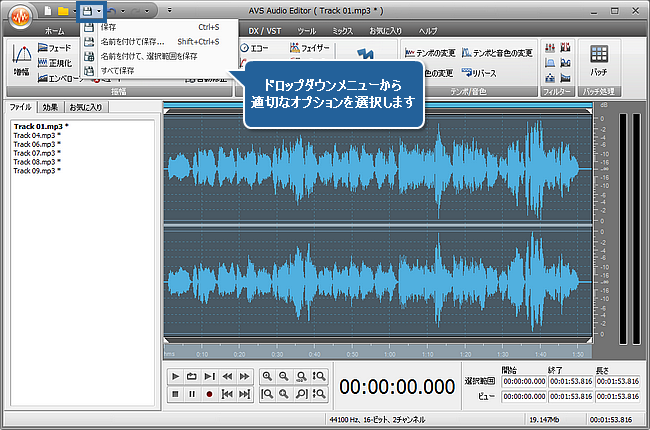Open the save dropdown arrow in quick toolbar

coord(98,10)
